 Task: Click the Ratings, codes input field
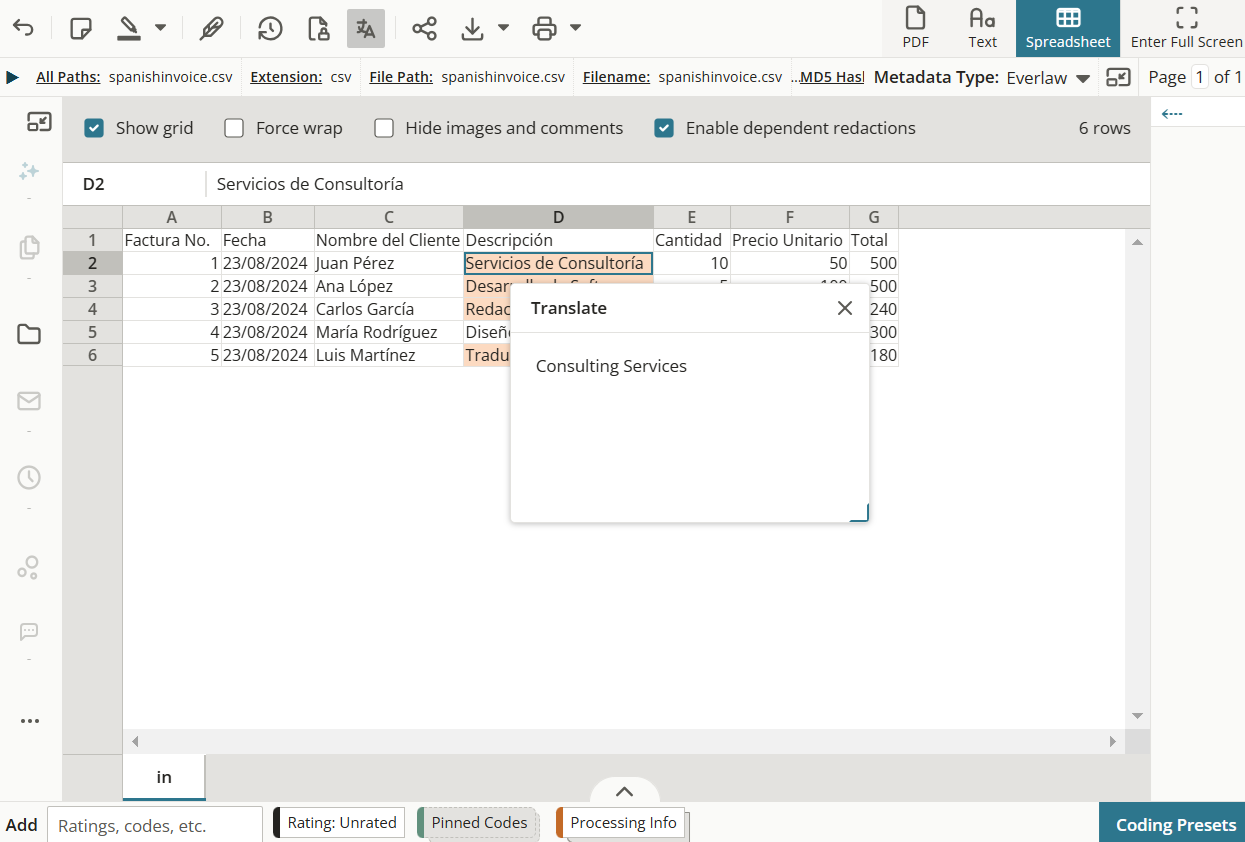(x=155, y=825)
